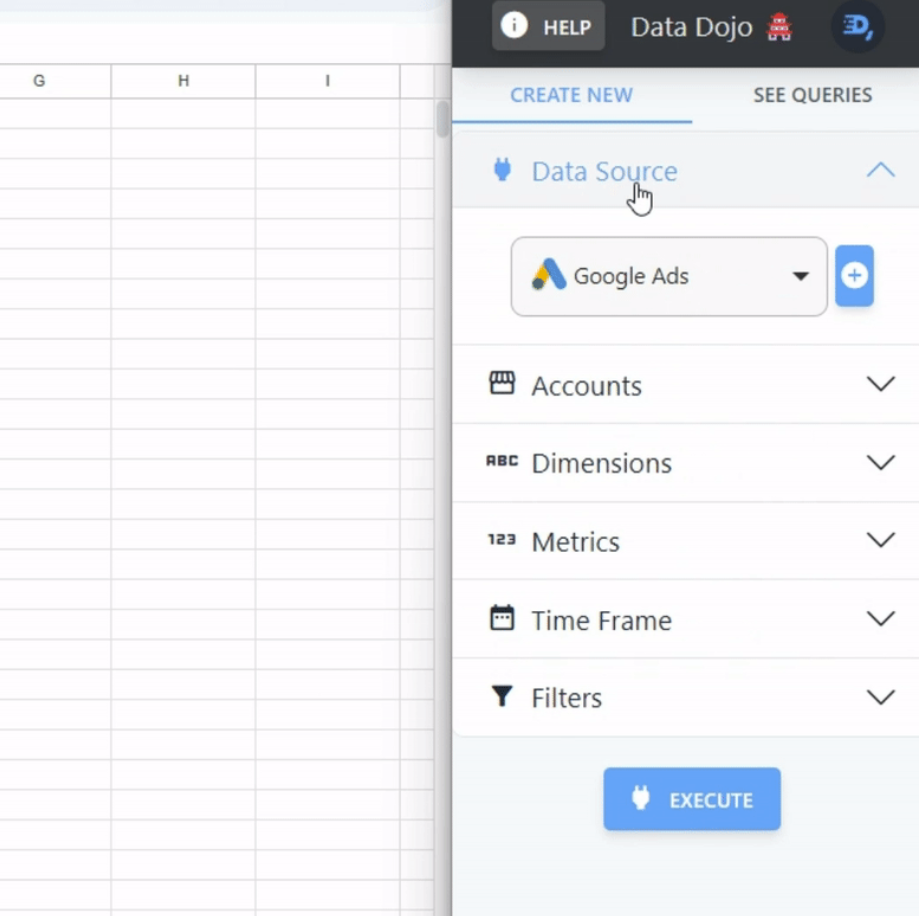Click the ABC icon next to Dimensions
Screen dimensions: 919x916
coord(502,461)
